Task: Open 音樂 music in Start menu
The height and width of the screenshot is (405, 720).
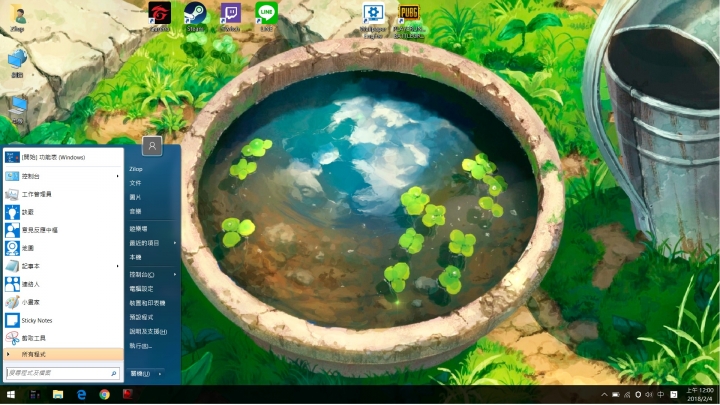Action: click(x=135, y=211)
